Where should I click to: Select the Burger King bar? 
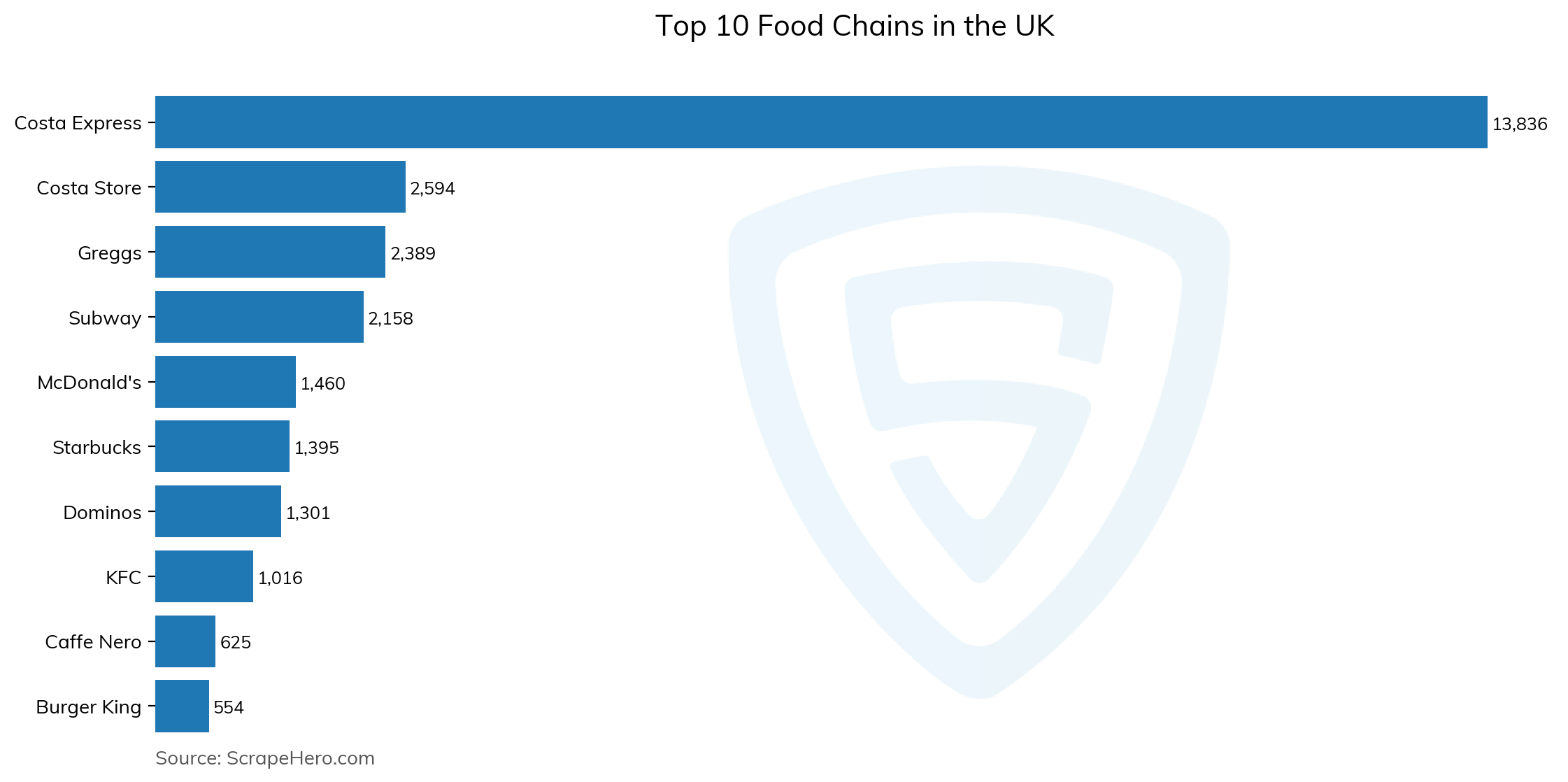tap(182, 706)
